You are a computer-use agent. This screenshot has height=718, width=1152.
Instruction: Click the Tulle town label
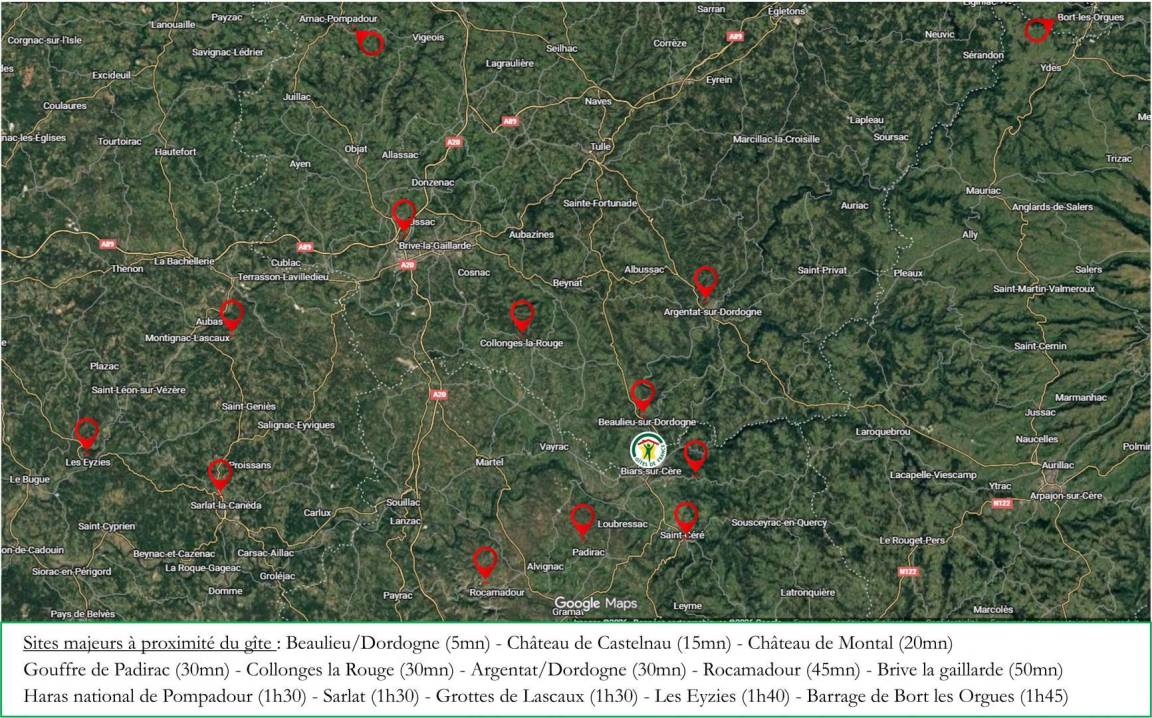[x=600, y=146]
